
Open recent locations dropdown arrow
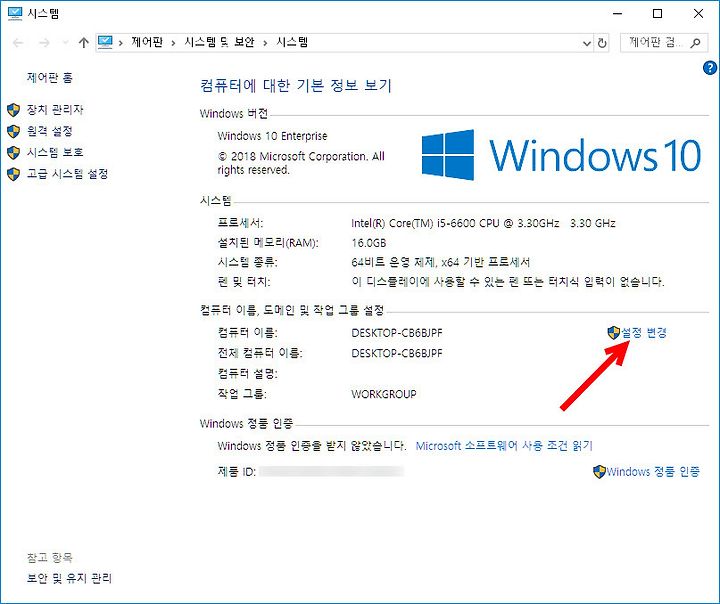click(65, 43)
